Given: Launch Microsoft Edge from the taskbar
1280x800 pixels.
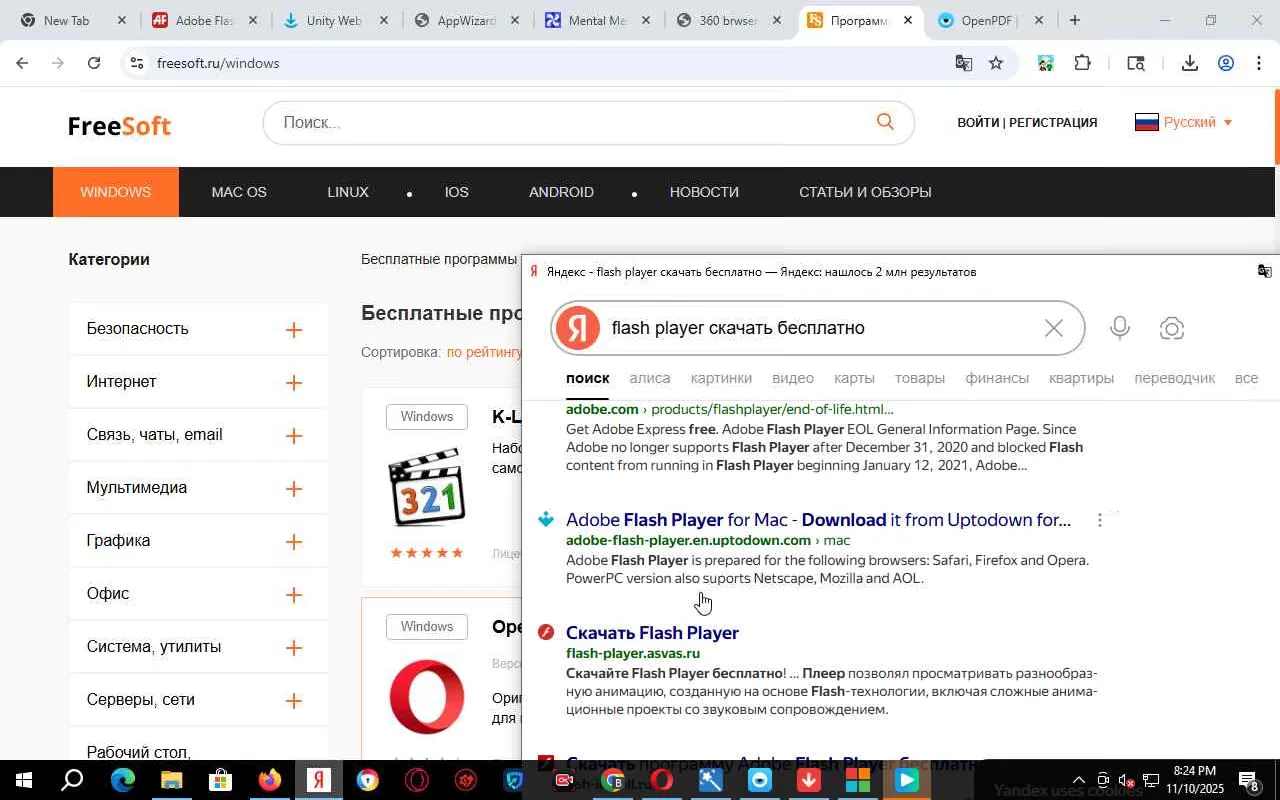Looking at the screenshot, I should 122,780.
